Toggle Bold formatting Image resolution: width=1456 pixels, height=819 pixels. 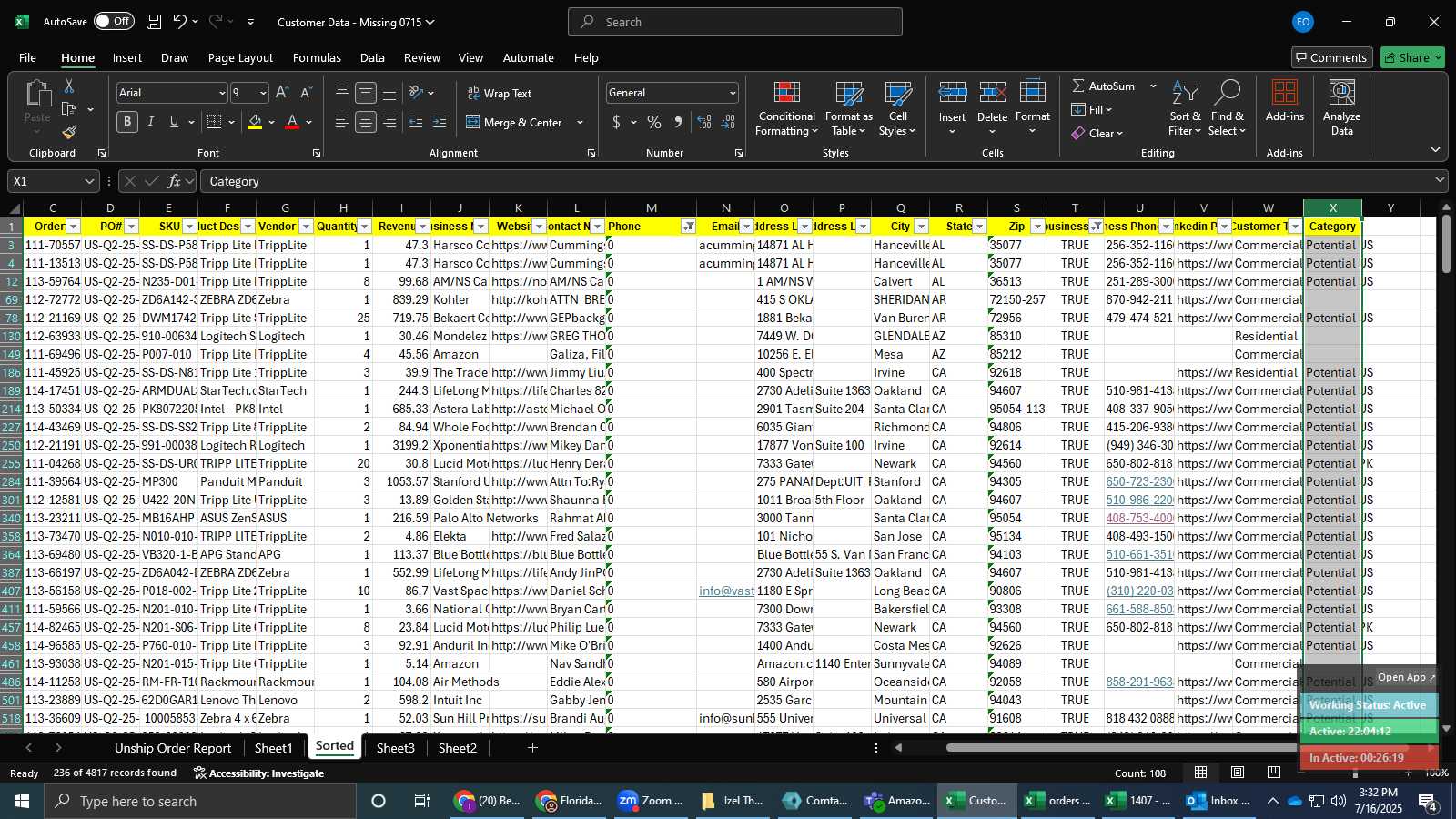pos(127,122)
